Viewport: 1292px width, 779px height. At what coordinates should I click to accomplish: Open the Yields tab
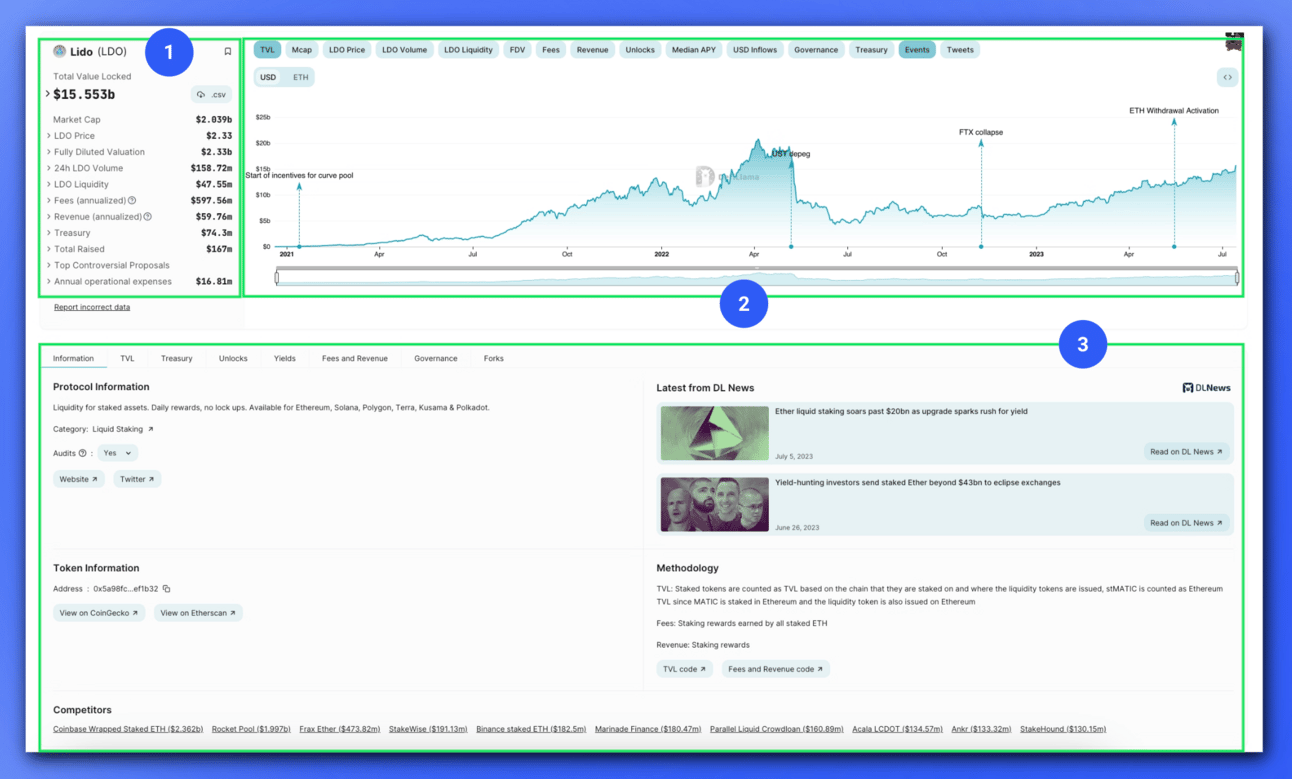[x=285, y=358]
